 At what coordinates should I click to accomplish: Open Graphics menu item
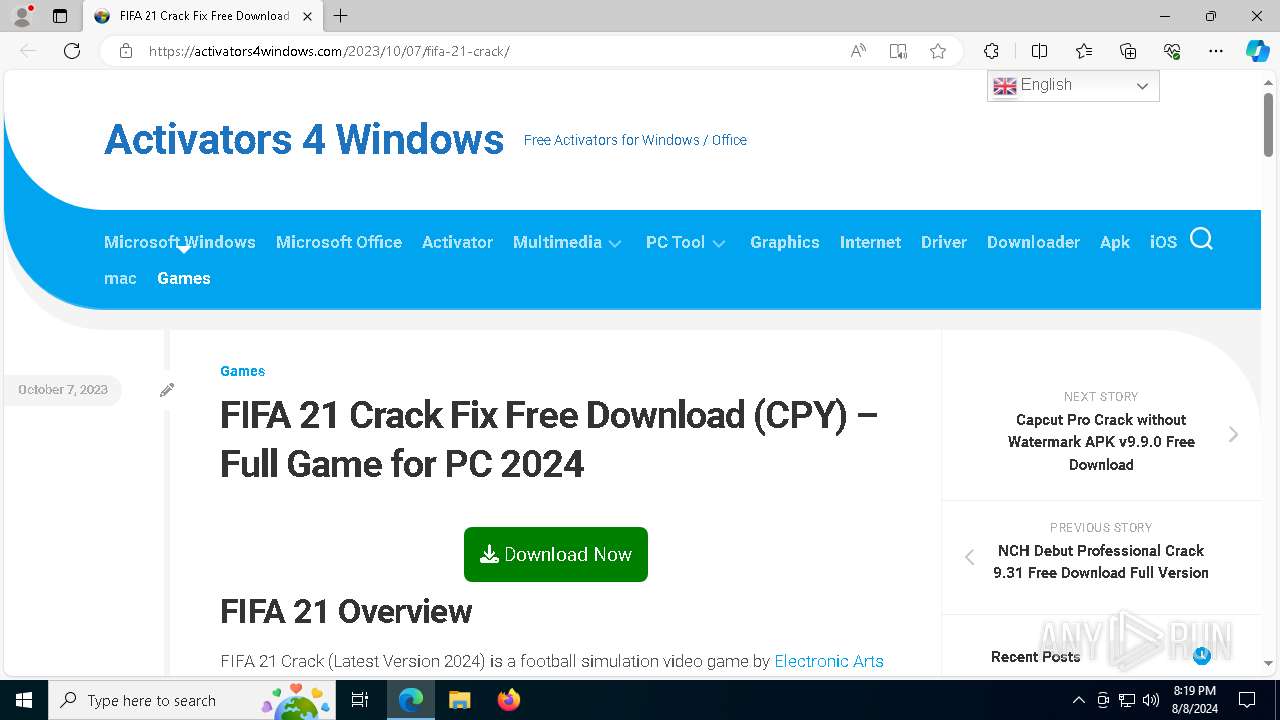tap(785, 242)
